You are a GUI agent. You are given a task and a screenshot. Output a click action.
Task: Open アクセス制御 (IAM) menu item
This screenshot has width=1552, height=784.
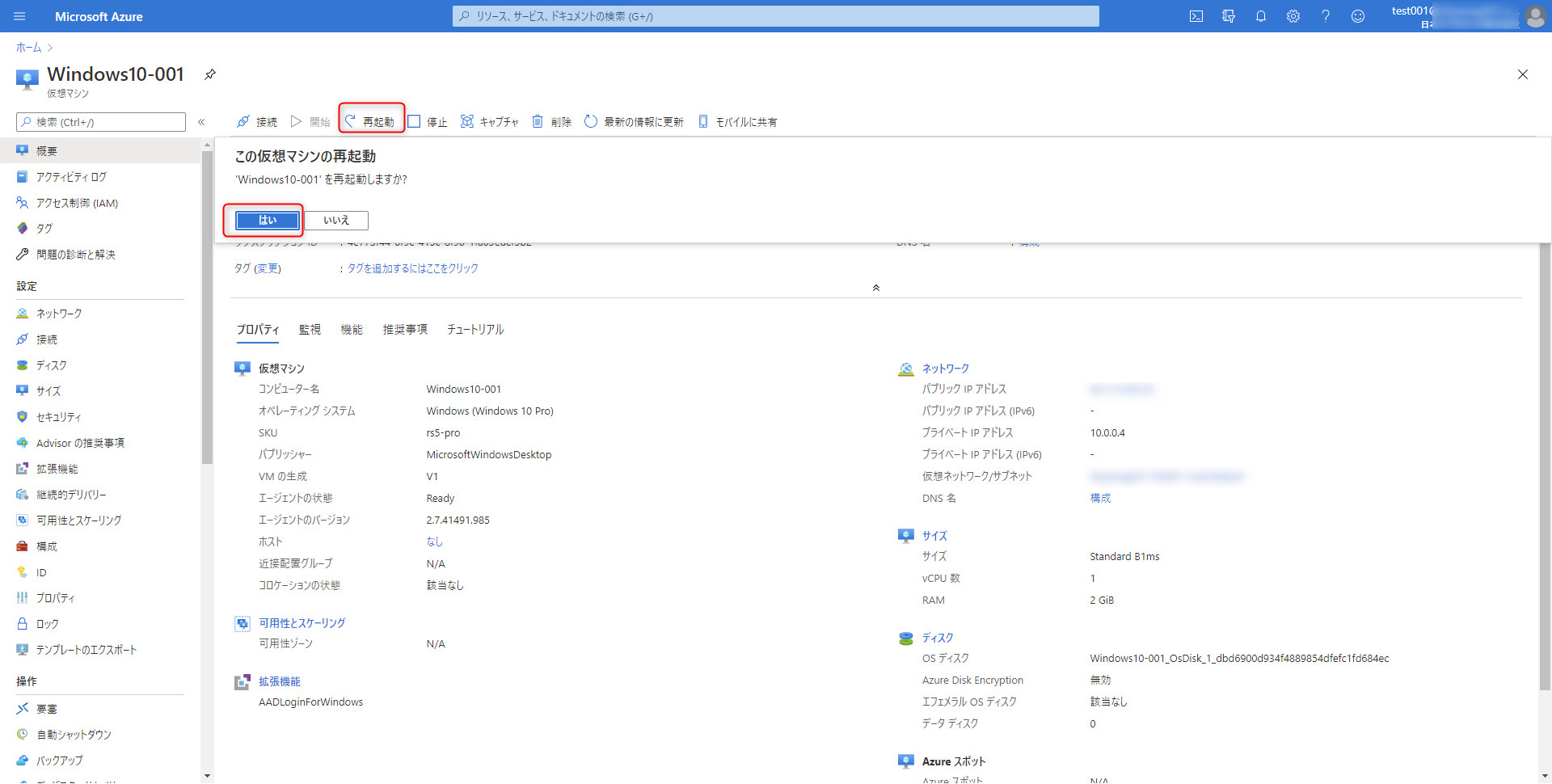(x=100, y=203)
